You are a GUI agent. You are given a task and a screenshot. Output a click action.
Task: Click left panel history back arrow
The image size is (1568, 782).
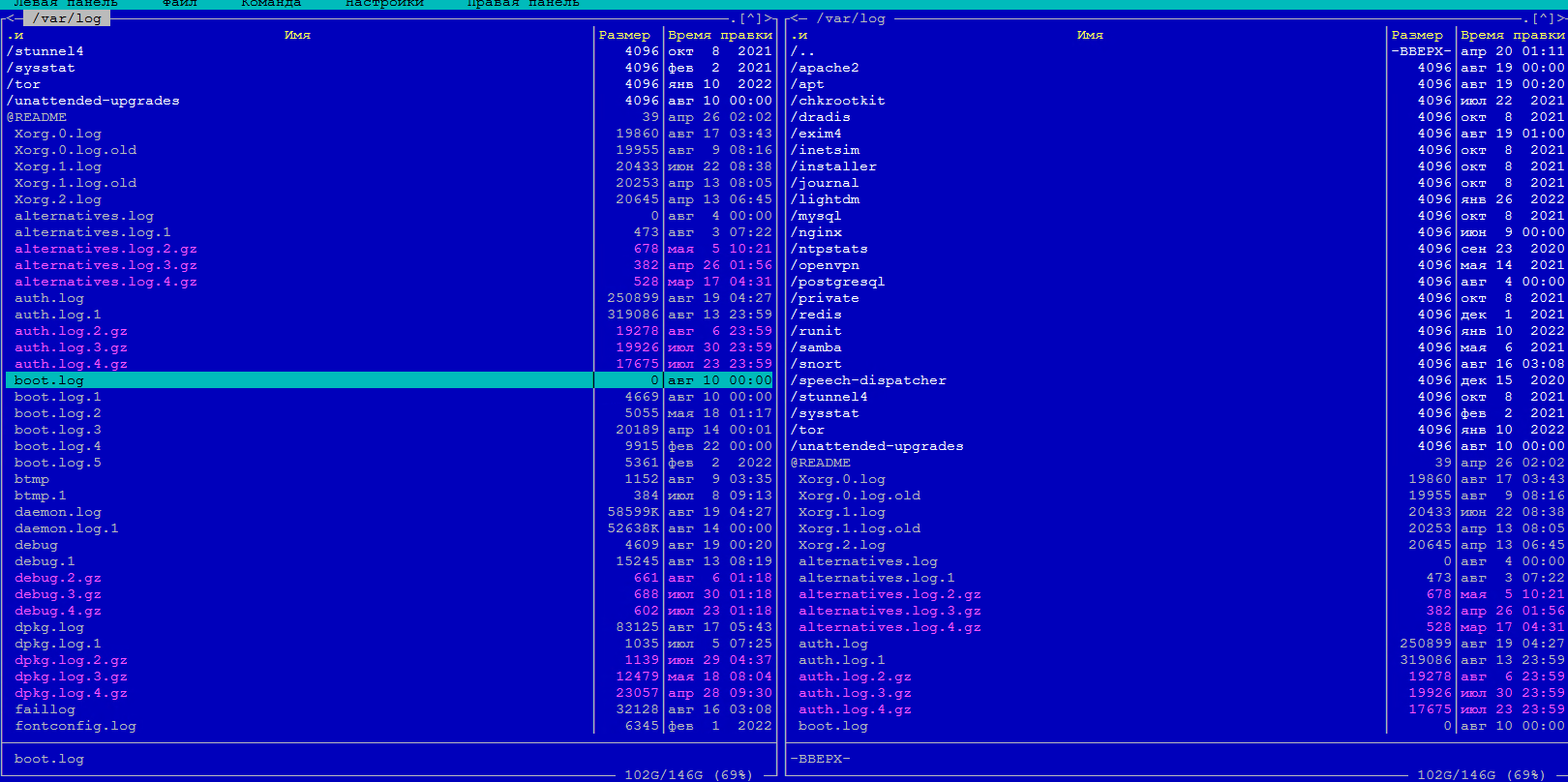9,18
